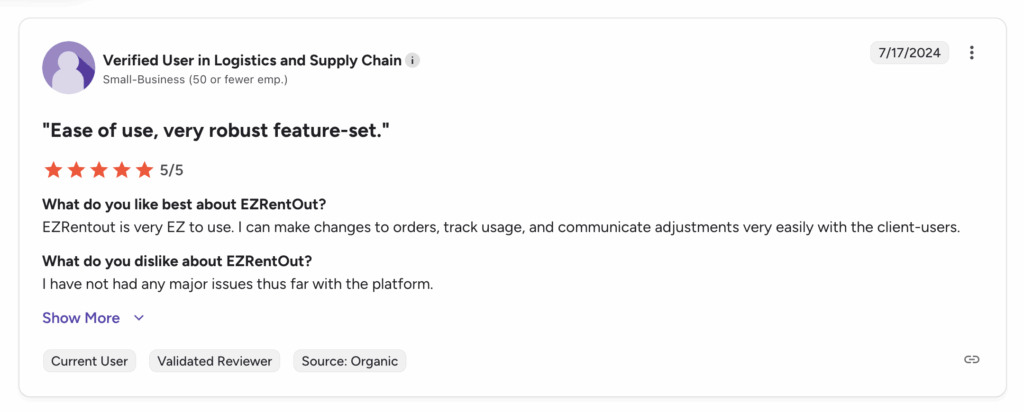Copy the review link via chain icon
This screenshot has width=1024, height=412.
tap(971, 360)
